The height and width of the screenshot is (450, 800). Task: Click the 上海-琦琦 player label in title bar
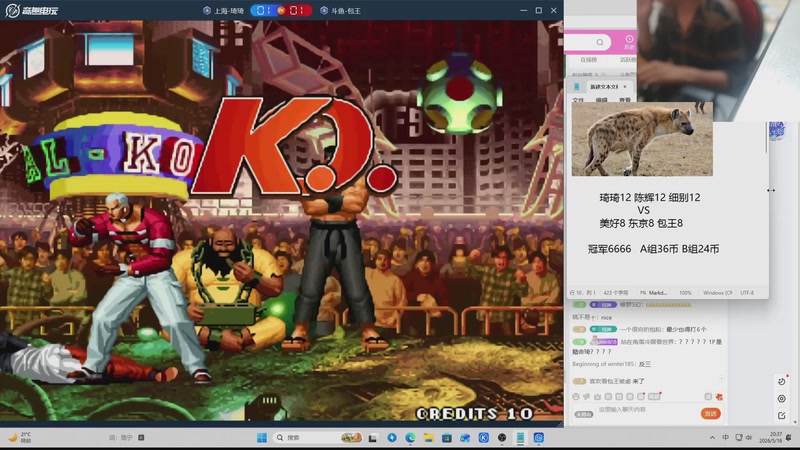[223, 11]
